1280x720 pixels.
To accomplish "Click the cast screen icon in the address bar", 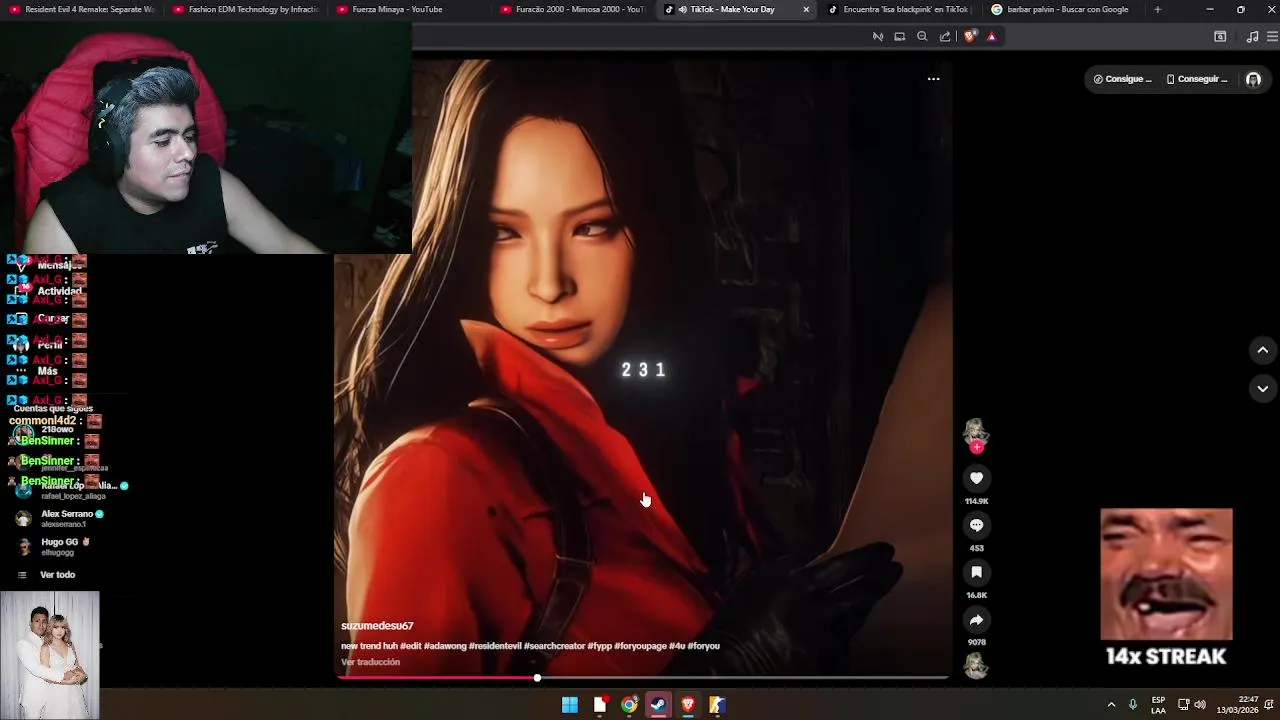I will 899,36.
